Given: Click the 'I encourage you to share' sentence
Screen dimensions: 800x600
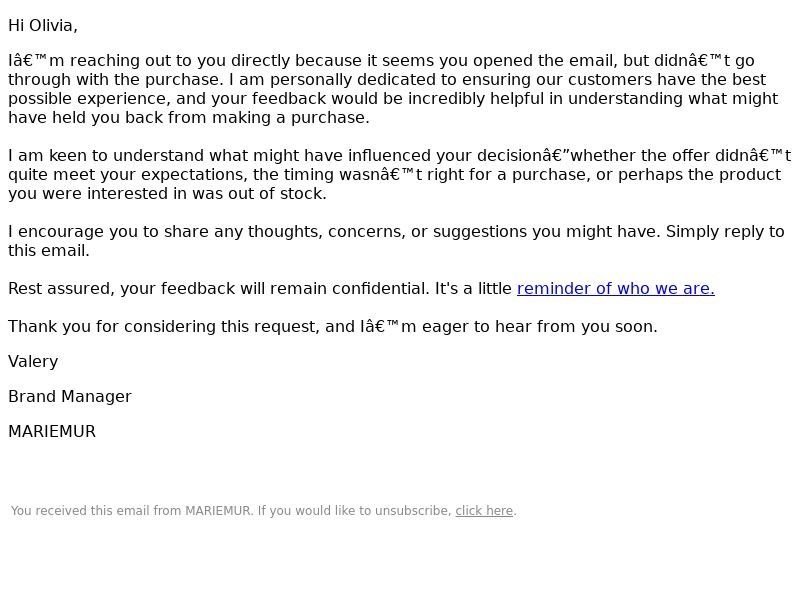Looking at the screenshot, I should 334,232.
